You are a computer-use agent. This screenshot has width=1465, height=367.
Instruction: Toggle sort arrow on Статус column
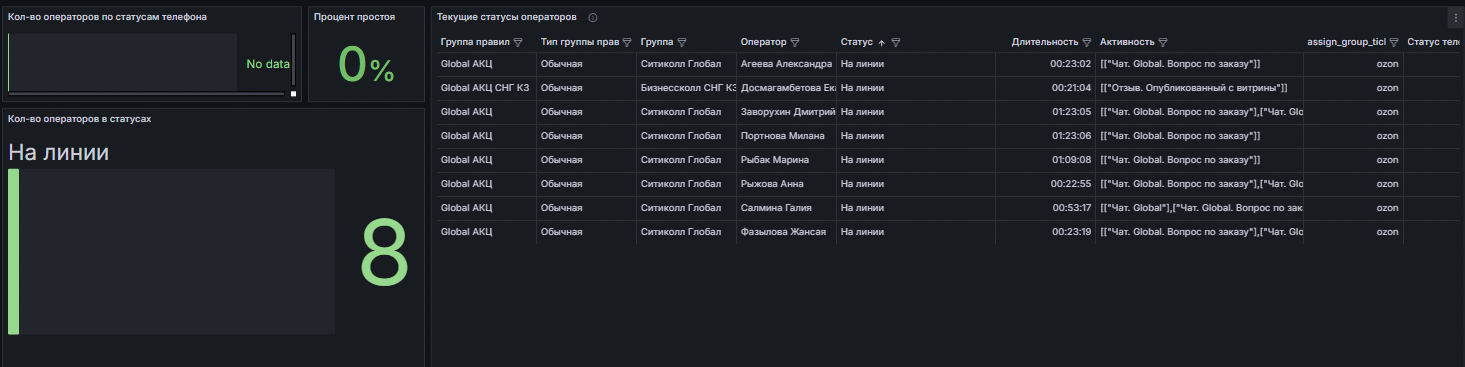(x=882, y=43)
